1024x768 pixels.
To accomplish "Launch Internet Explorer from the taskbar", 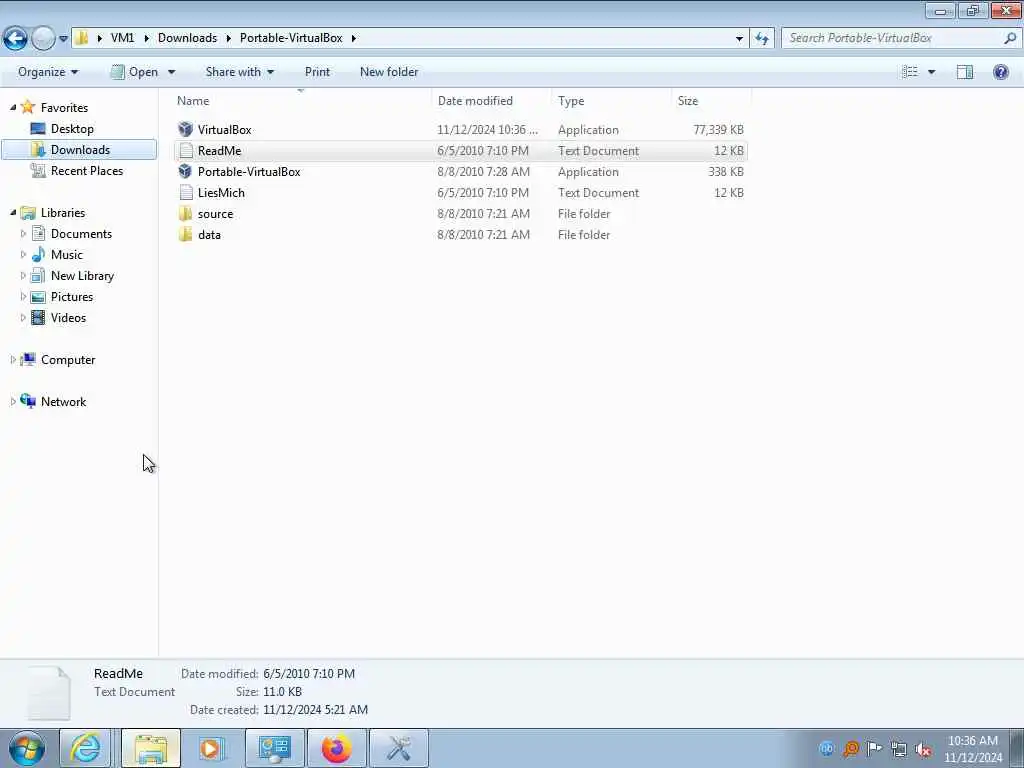I will pos(86,748).
